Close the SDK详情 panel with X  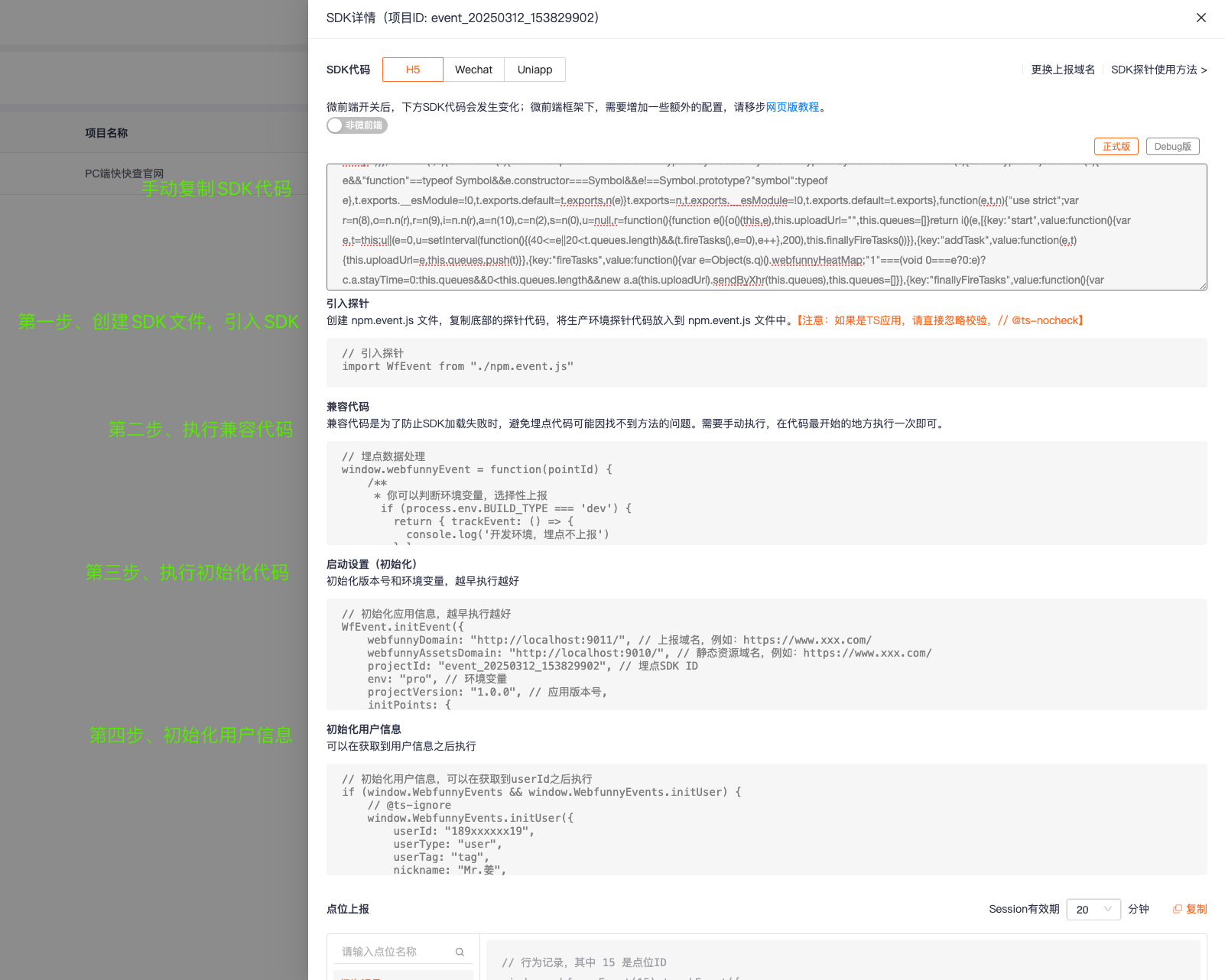tap(1201, 18)
